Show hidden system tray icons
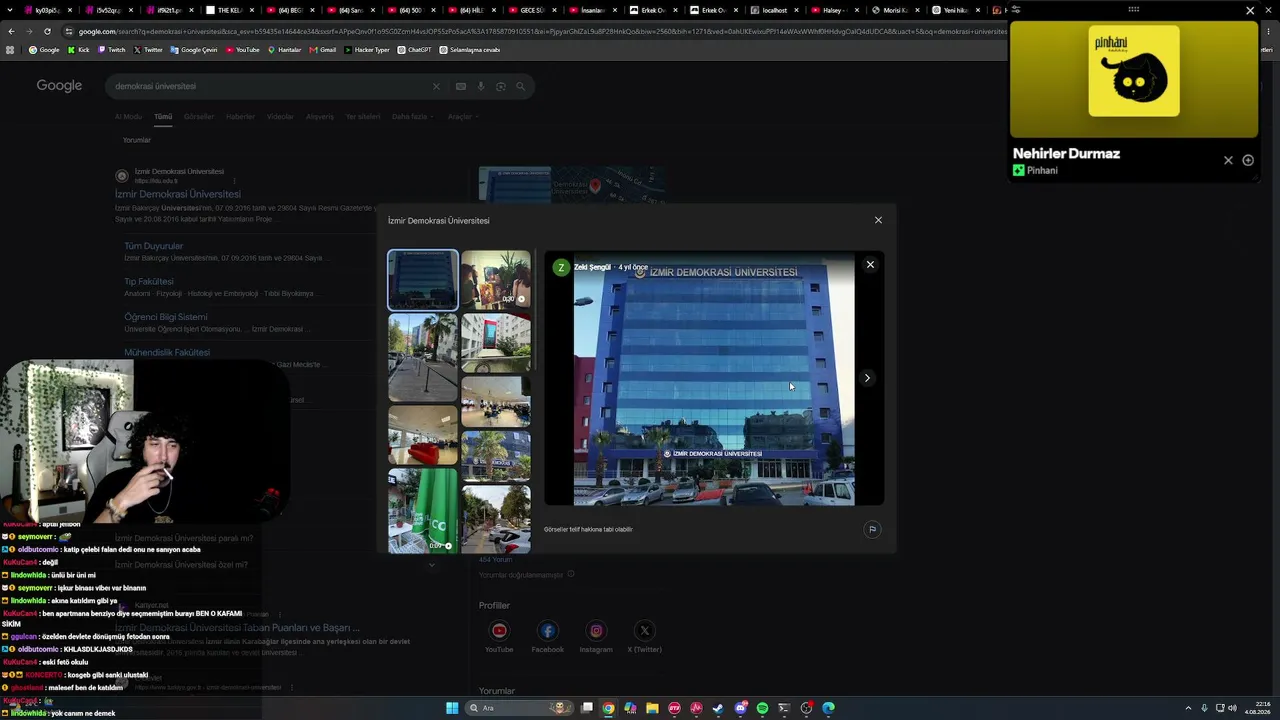The image size is (1280, 720). 1189,708
